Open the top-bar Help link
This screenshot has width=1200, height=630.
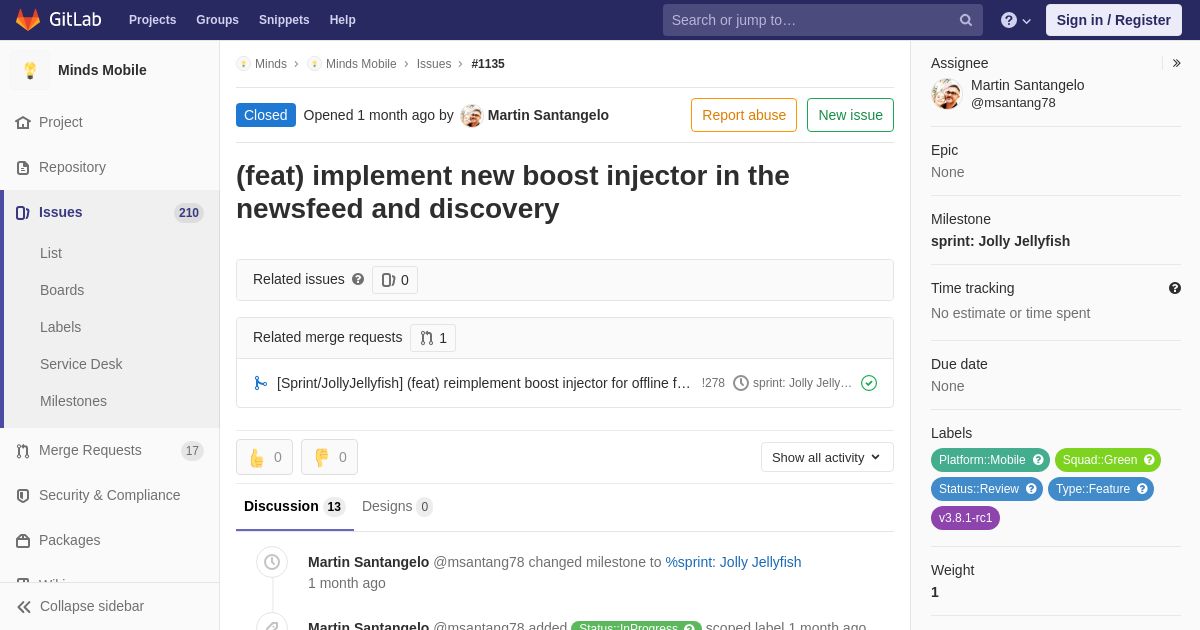coord(343,20)
